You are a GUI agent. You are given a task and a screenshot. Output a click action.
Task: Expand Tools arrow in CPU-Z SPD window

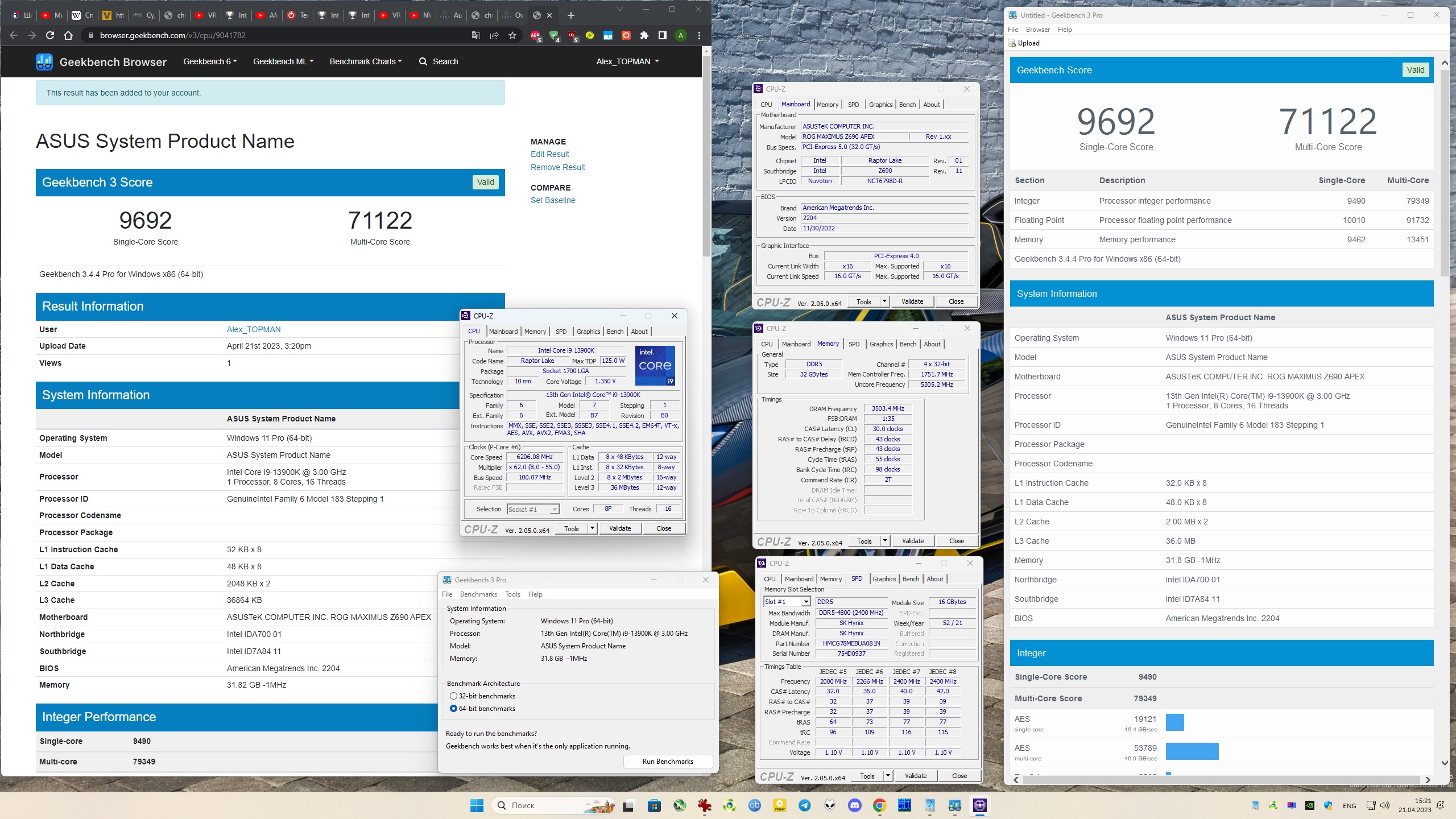coord(888,776)
